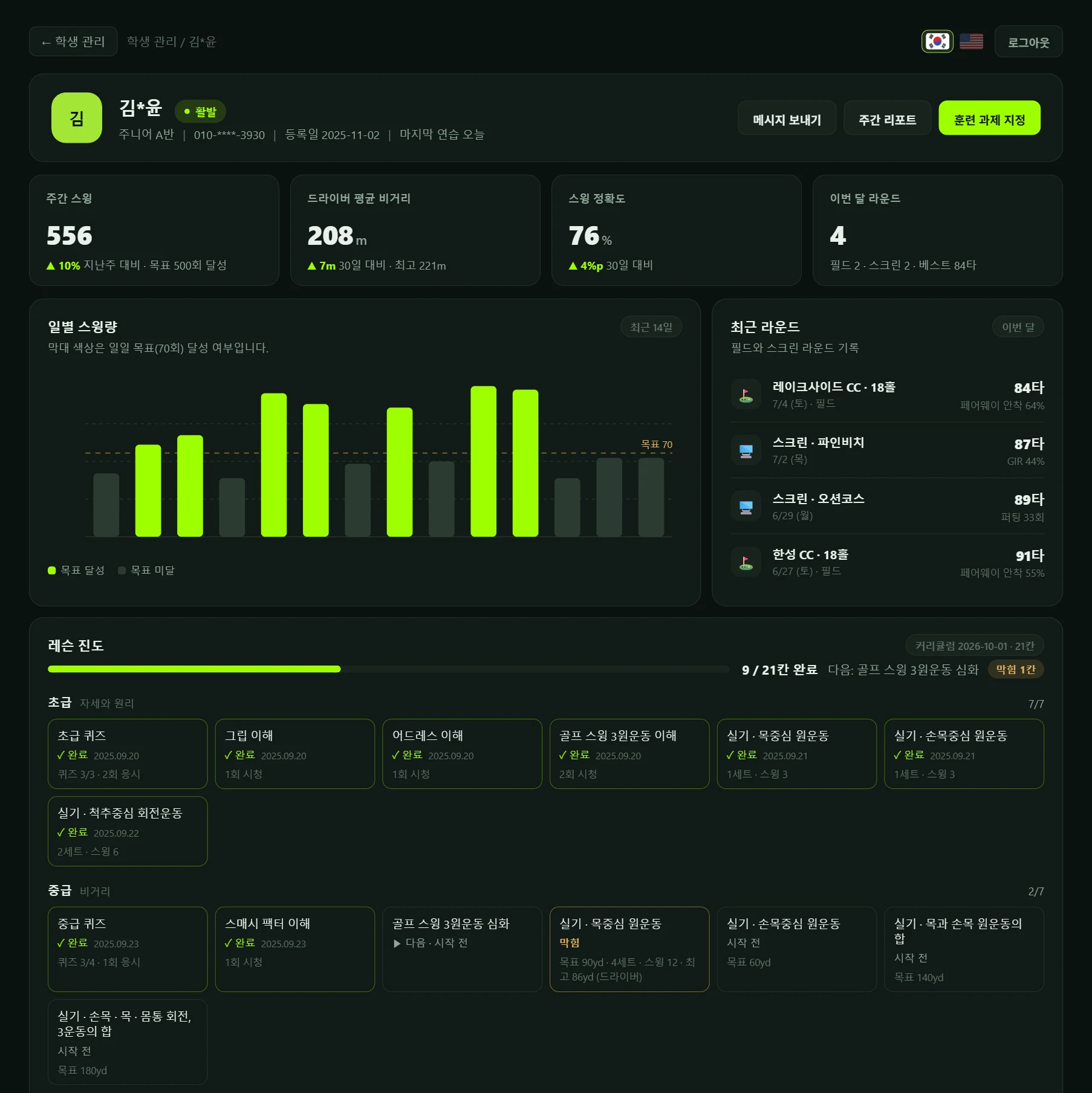Select the 89타 round score
The width and height of the screenshot is (1092, 1093).
tap(1029, 499)
